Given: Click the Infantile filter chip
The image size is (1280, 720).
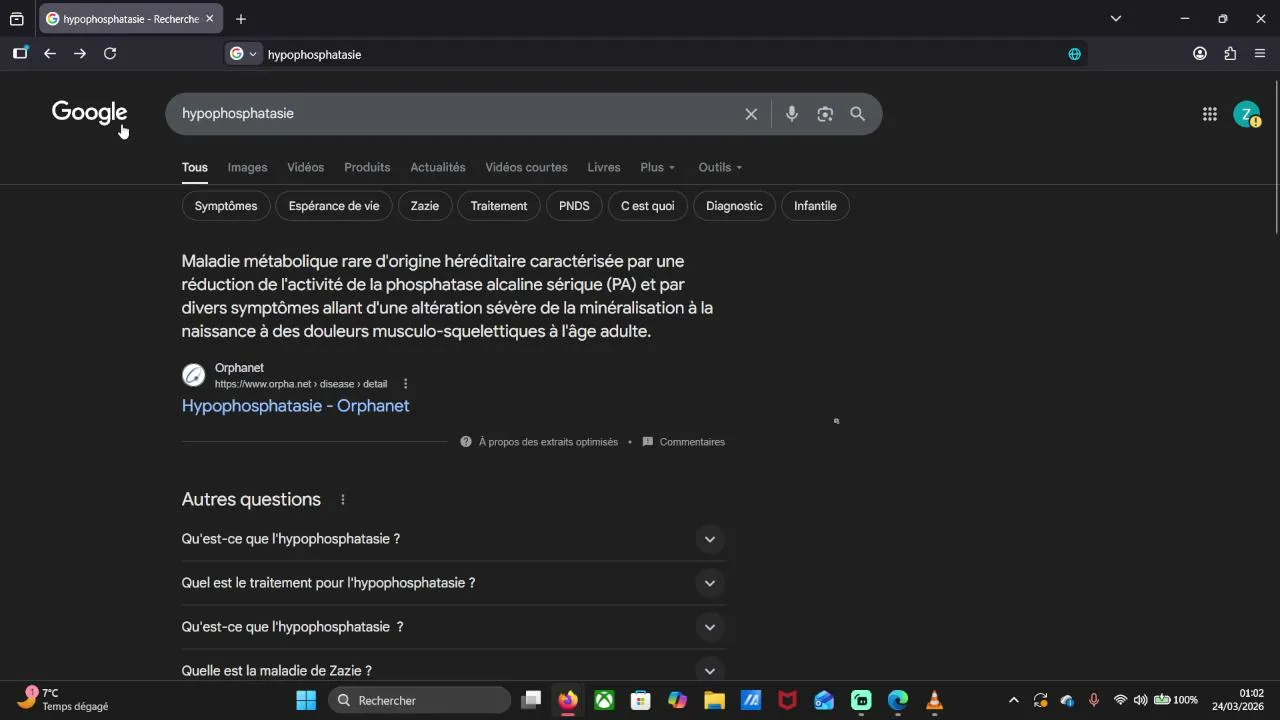Looking at the screenshot, I should [815, 206].
